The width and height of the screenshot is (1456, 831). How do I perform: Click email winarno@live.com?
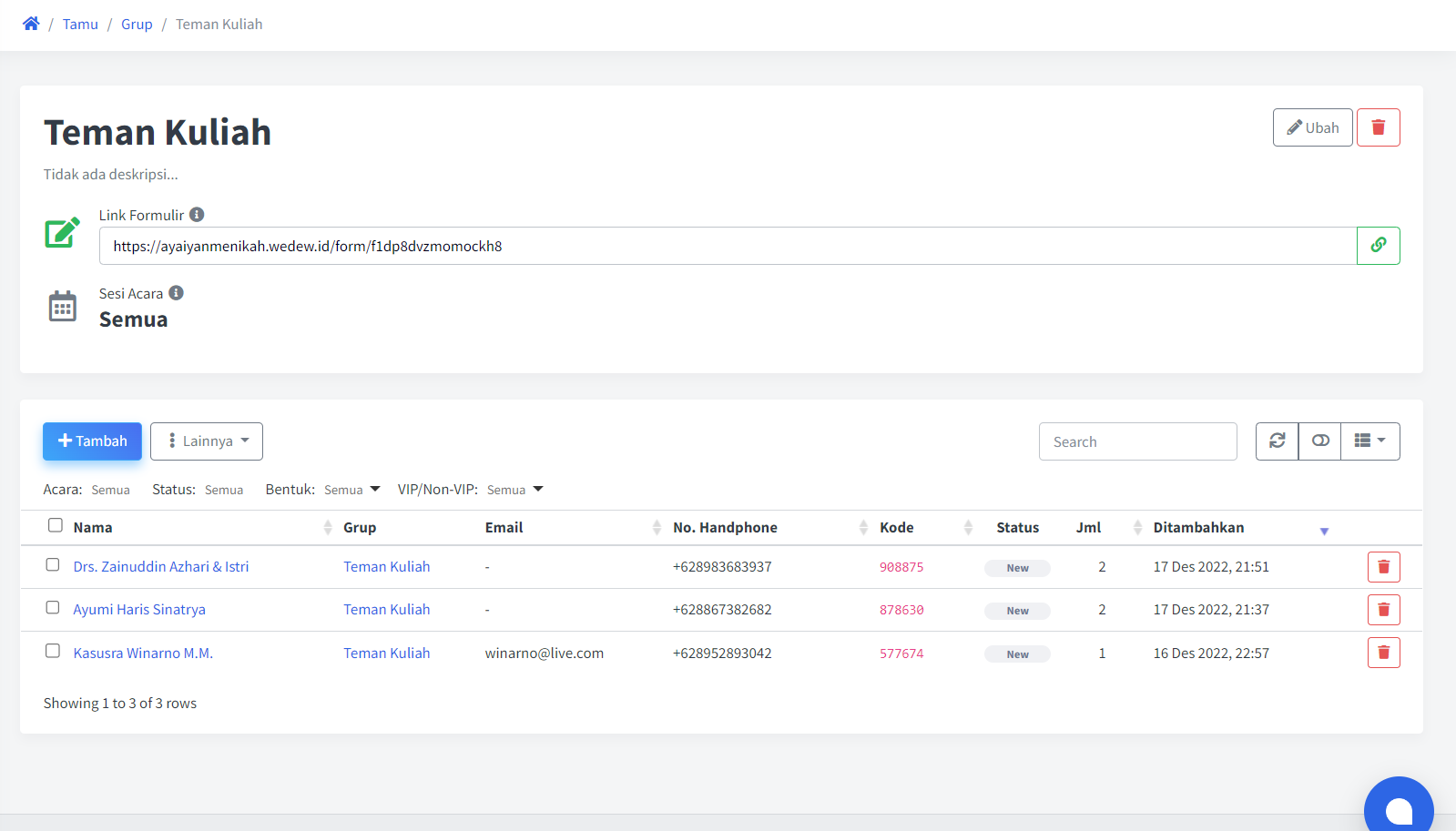click(545, 654)
